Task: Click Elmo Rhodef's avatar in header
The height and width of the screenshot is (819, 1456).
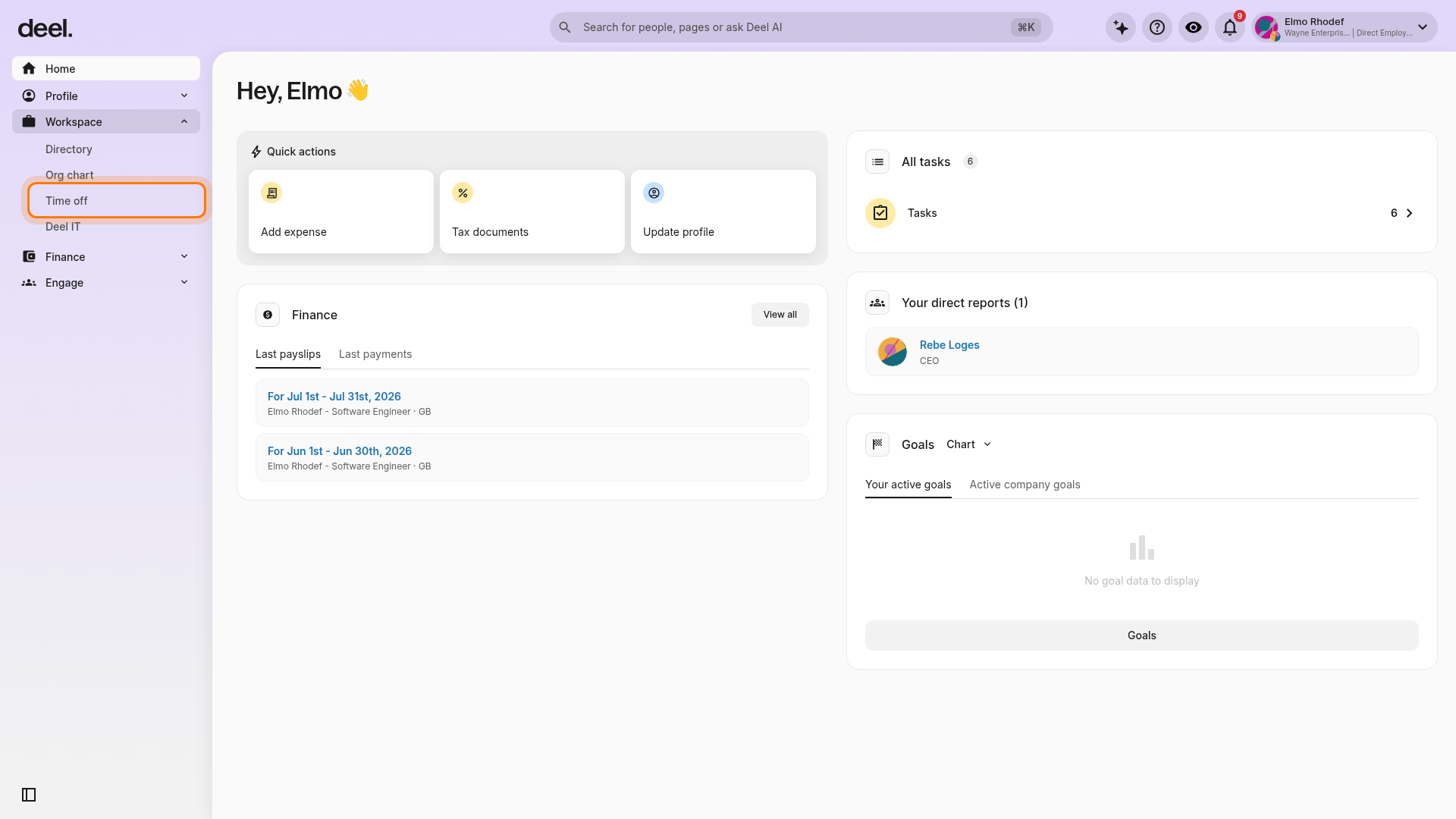Action: pos(1266,27)
